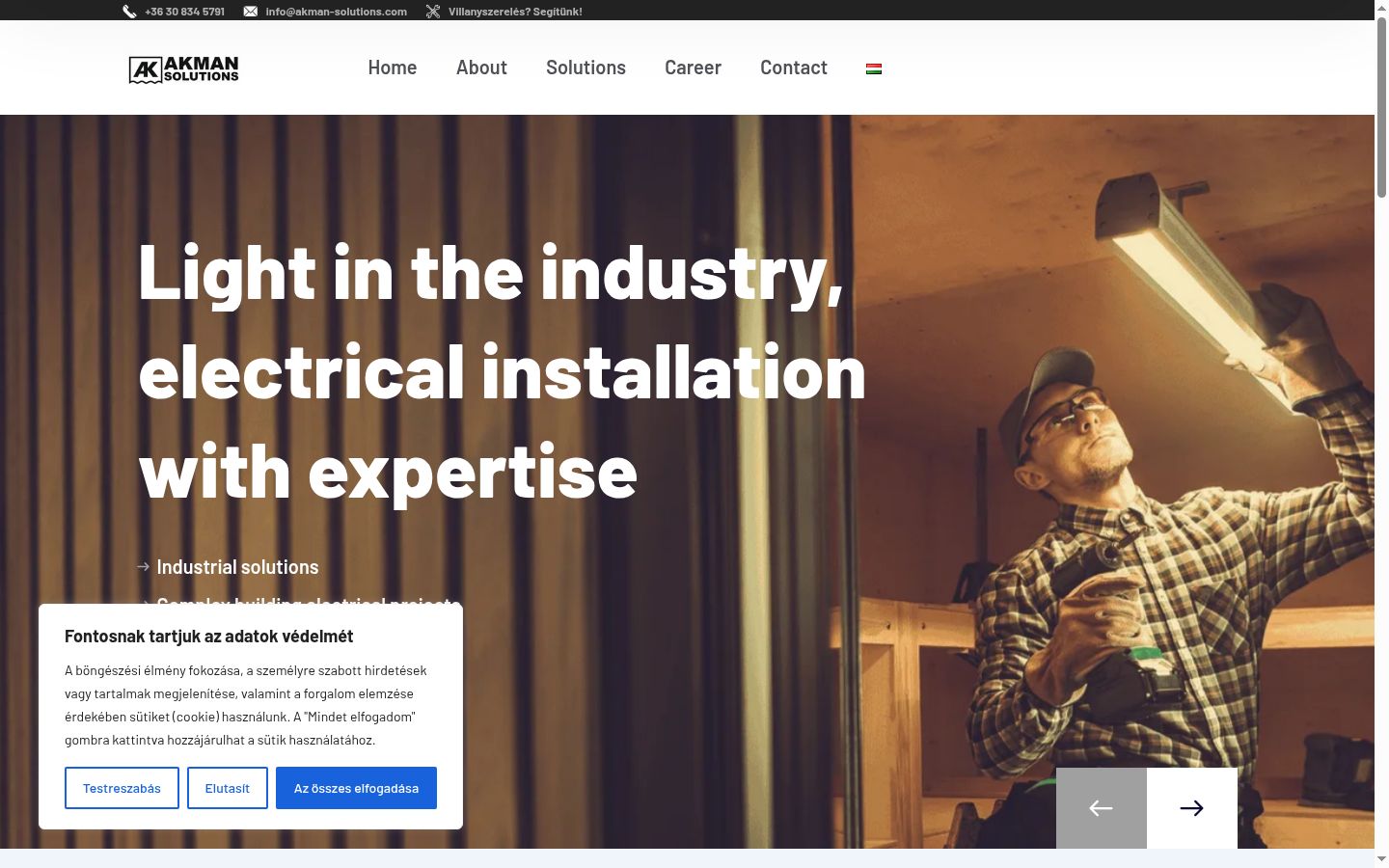The height and width of the screenshot is (868, 1389).
Task: Open the Akman Solutions logo homepage
Action: (183, 69)
